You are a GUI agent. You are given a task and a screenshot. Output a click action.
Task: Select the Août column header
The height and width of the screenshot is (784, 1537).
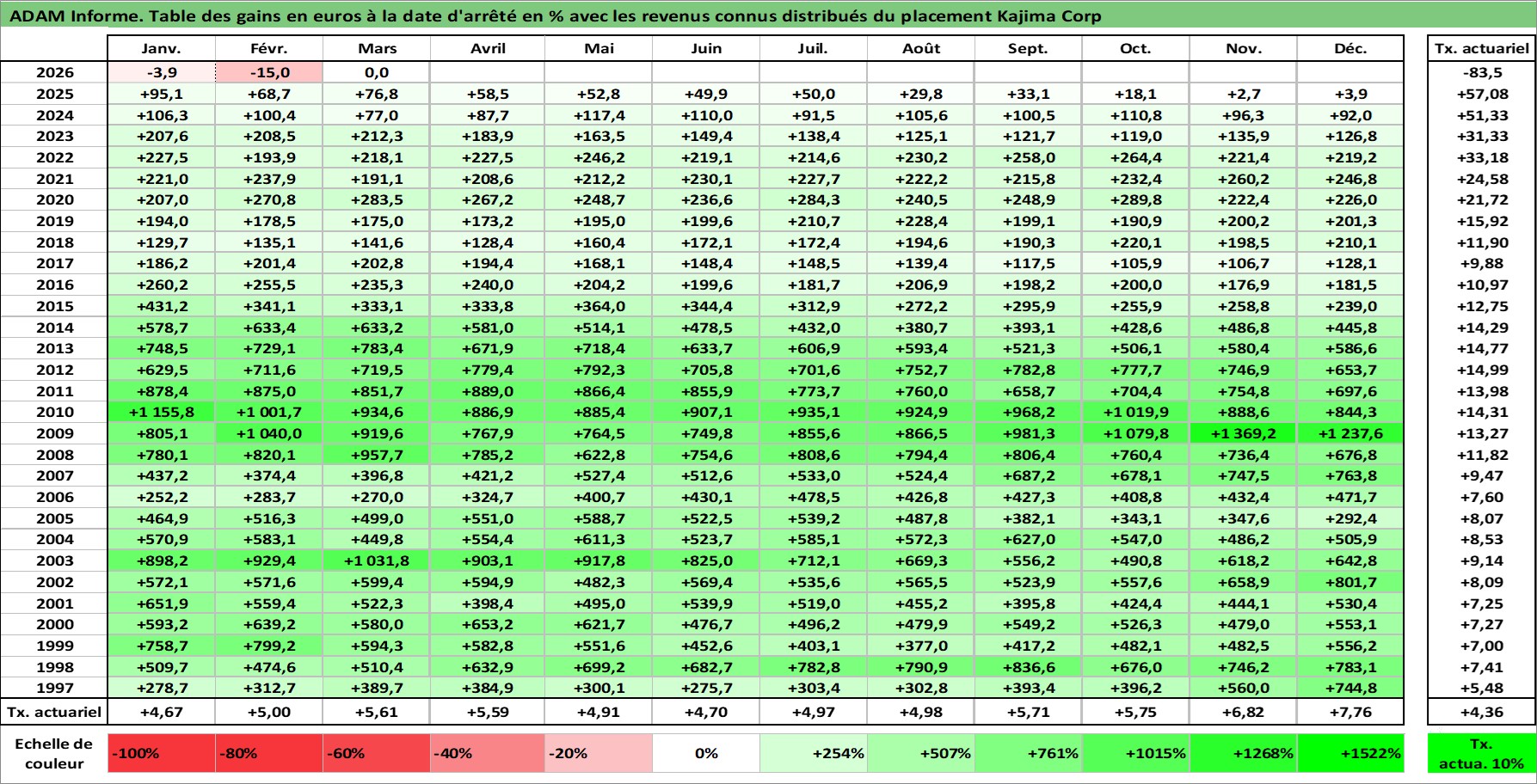click(921, 48)
